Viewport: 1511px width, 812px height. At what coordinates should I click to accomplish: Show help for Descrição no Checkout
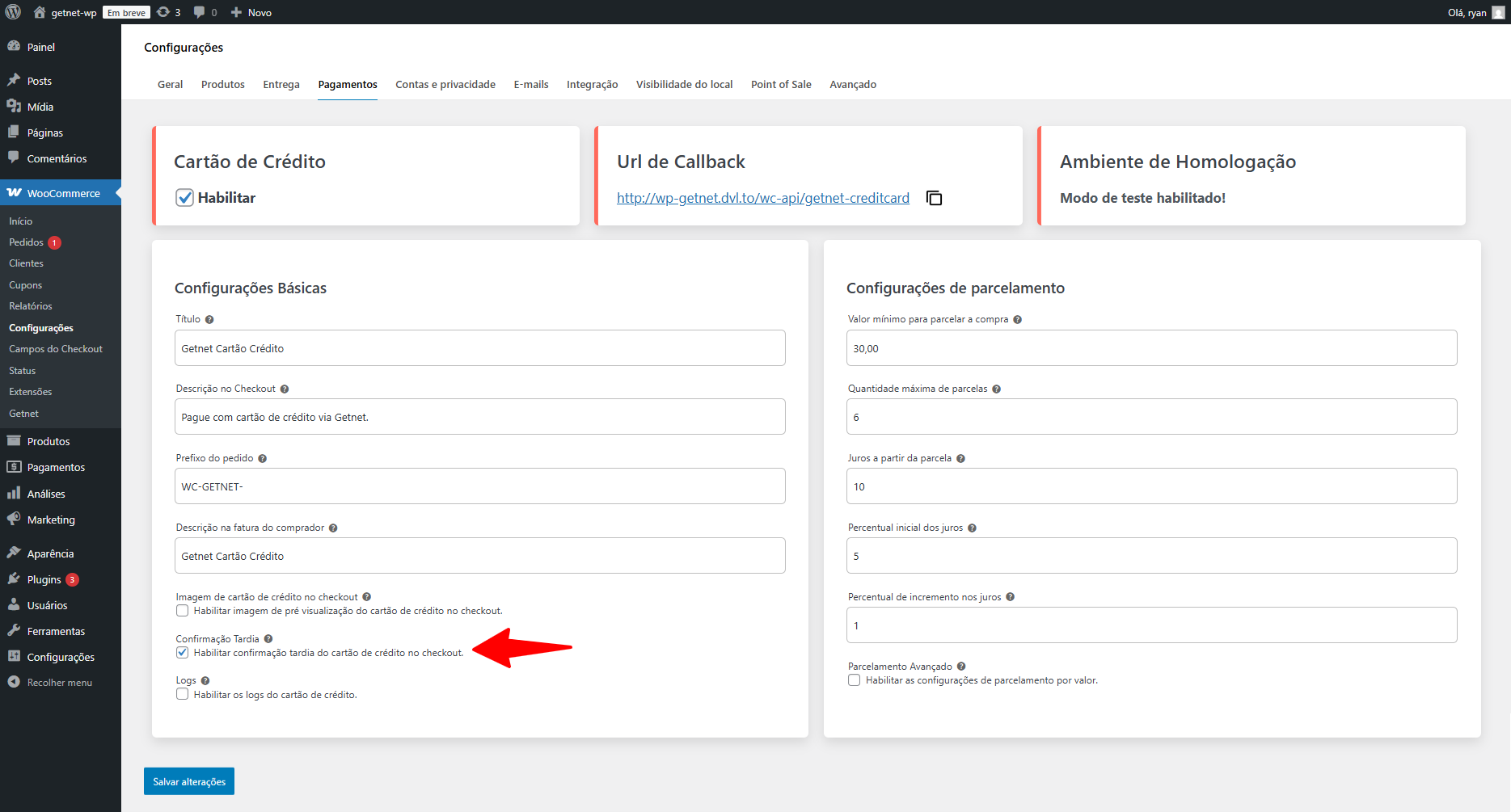(x=285, y=389)
